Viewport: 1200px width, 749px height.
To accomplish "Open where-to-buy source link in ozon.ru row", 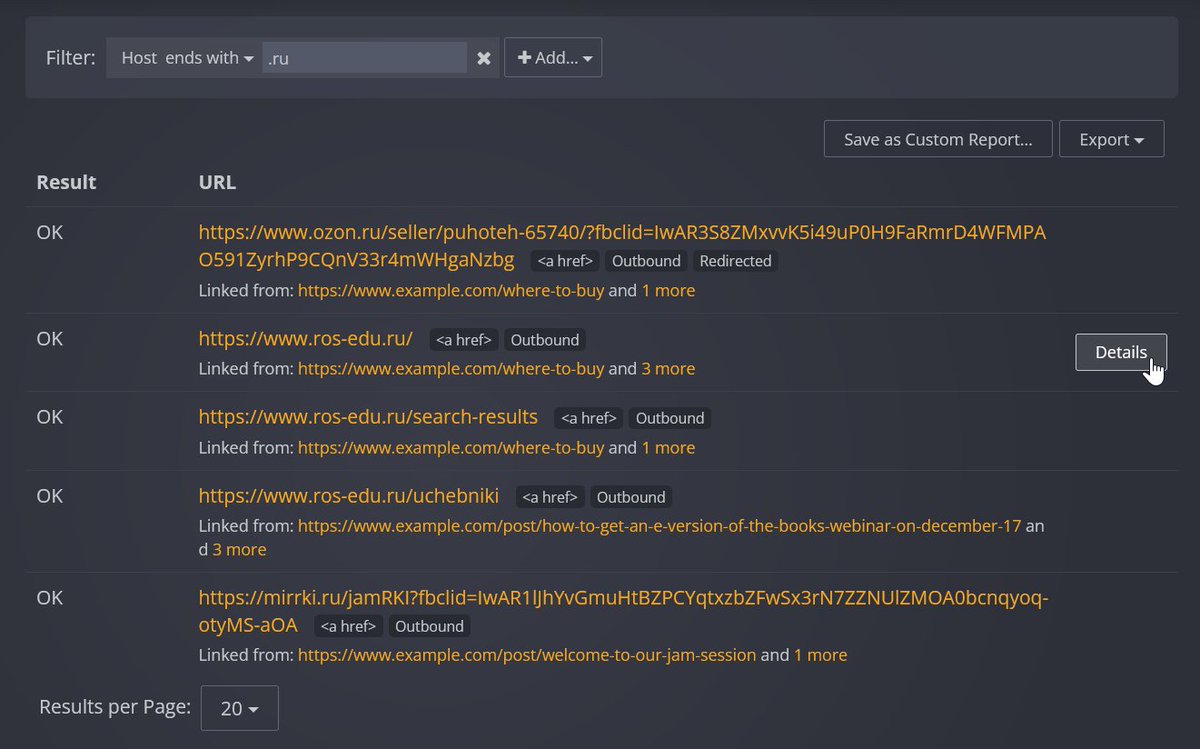I will coord(451,290).
